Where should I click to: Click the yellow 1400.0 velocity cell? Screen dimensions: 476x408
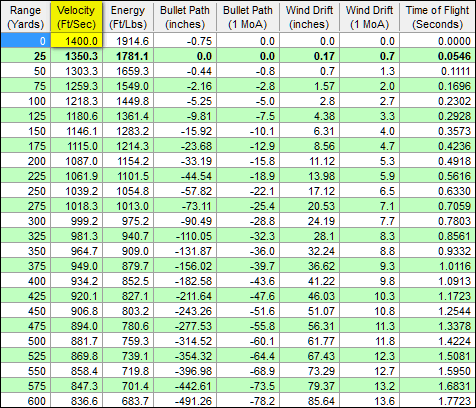(76, 41)
